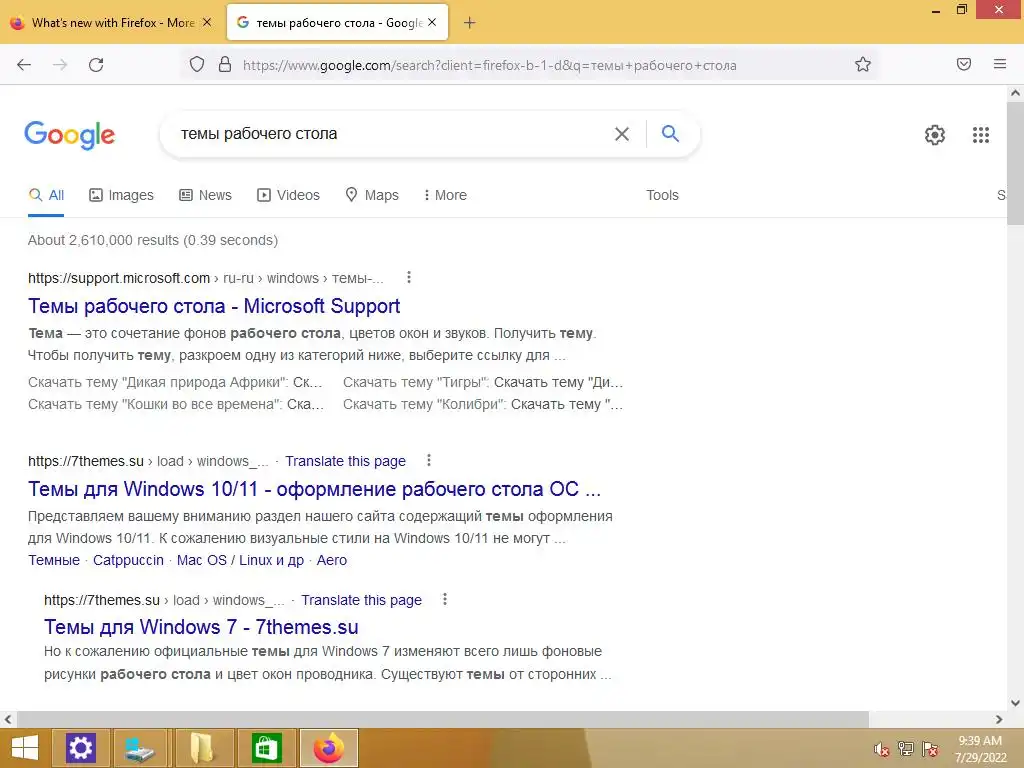This screenshot has width=1024, height=768.
Task: Open File Explorer folder on taskbar
Action: click(x=203, y=748)
